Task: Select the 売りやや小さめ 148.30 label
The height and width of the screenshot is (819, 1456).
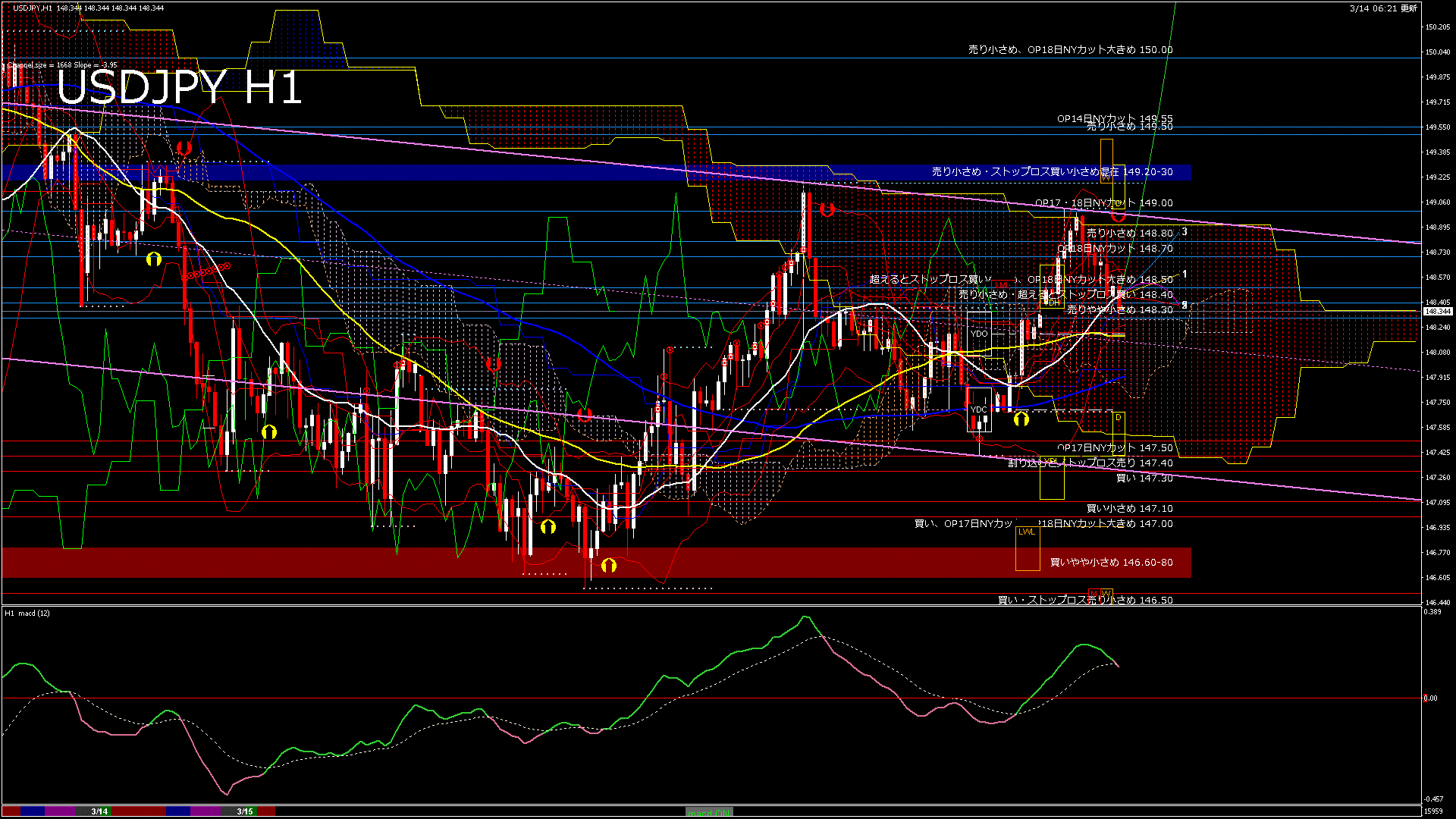Action: tap(1120, 309)
